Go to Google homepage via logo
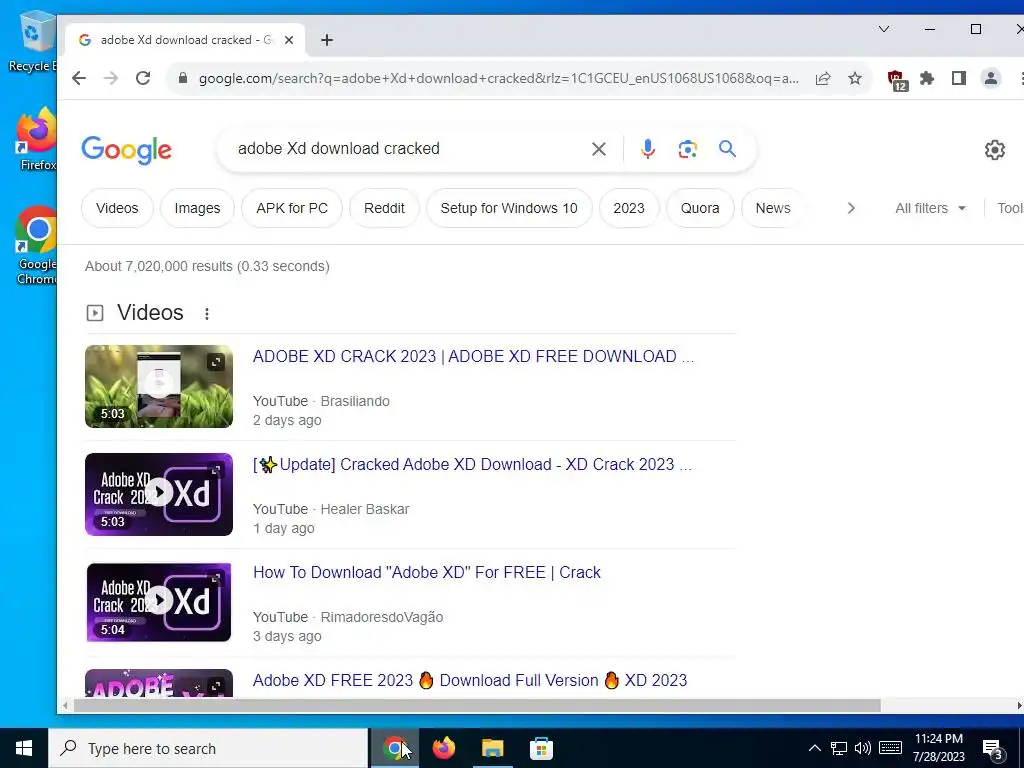The height and width of the screenshot is (768, 1024). pyautogui.click(x=127, y=150)
